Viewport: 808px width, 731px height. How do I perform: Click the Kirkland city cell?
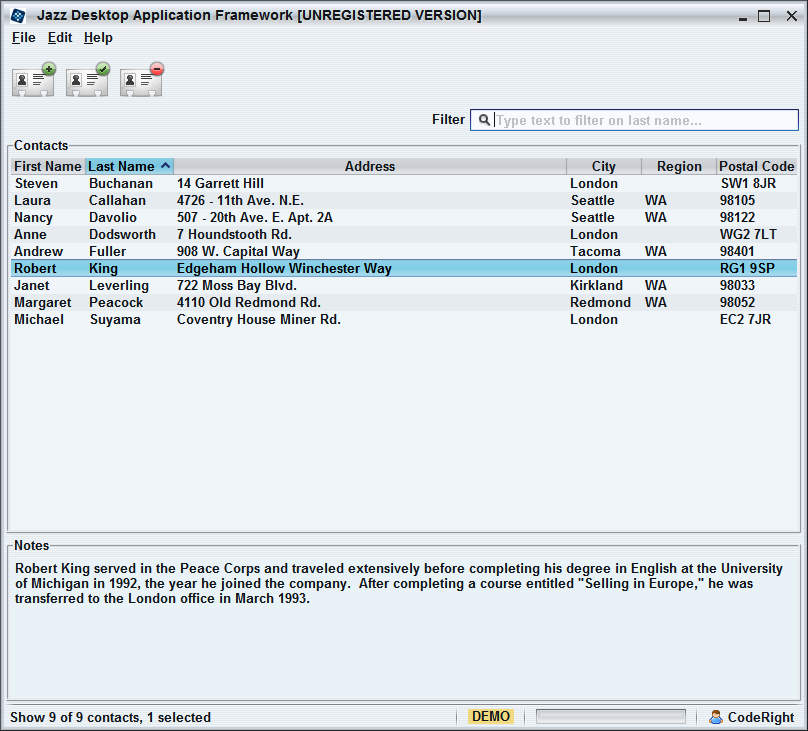pos(596,285)
